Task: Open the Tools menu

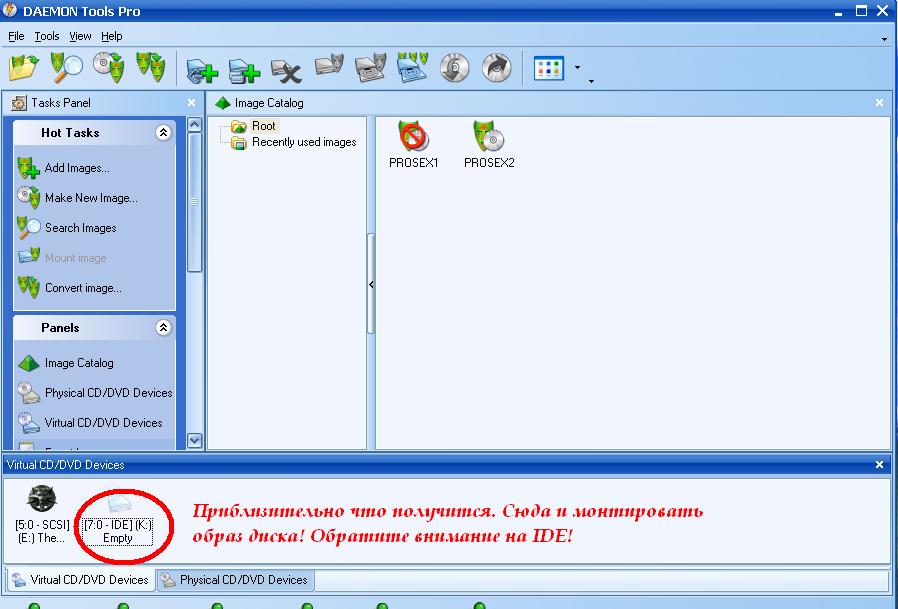Action: pos(46,36)
